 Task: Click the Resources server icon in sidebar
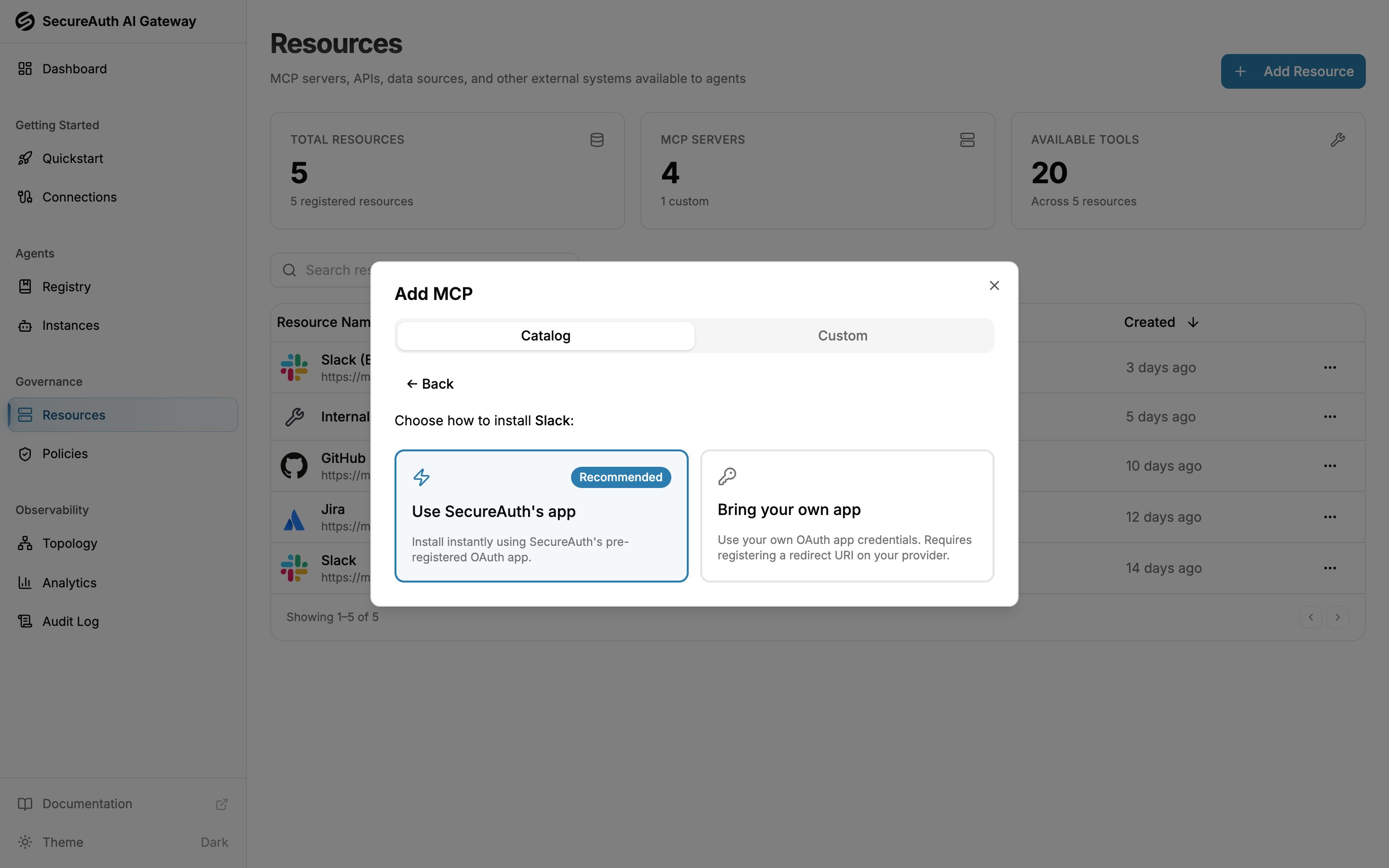click(25, 415)
